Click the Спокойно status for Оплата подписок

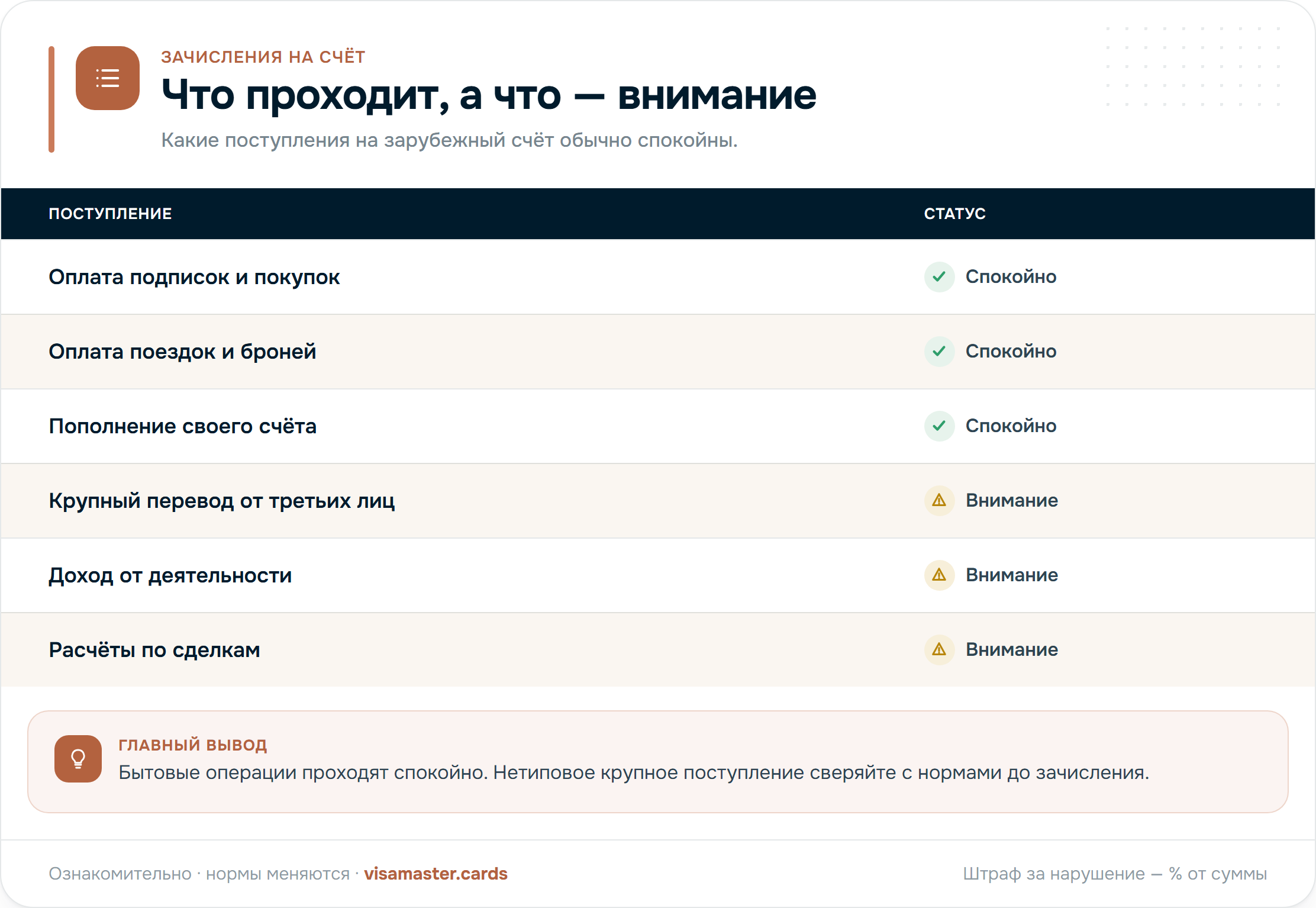coord(1011,277)
